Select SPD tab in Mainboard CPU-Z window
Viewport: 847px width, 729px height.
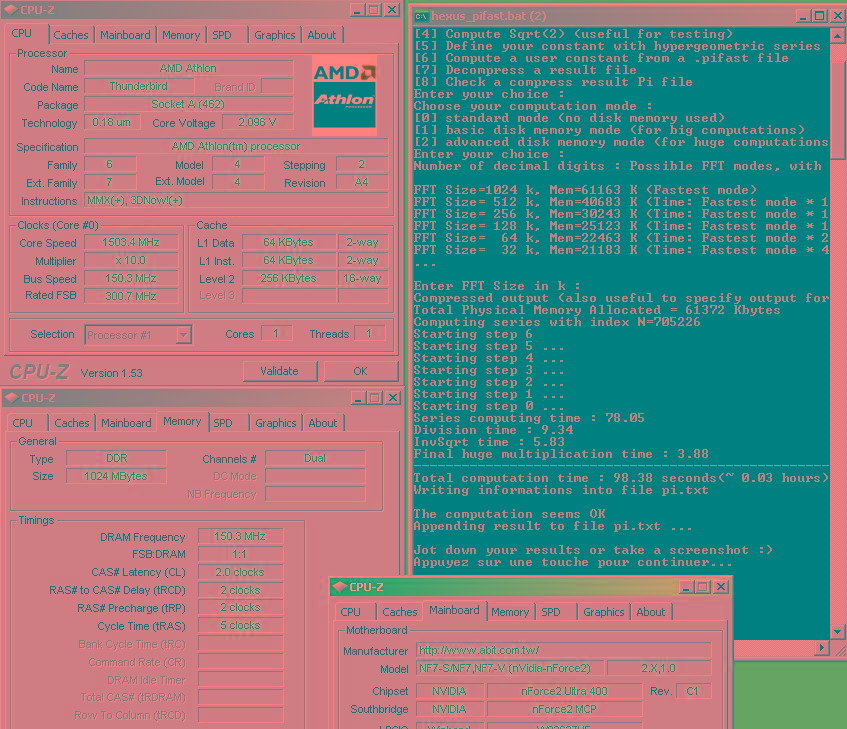click(x=551, y=612)
